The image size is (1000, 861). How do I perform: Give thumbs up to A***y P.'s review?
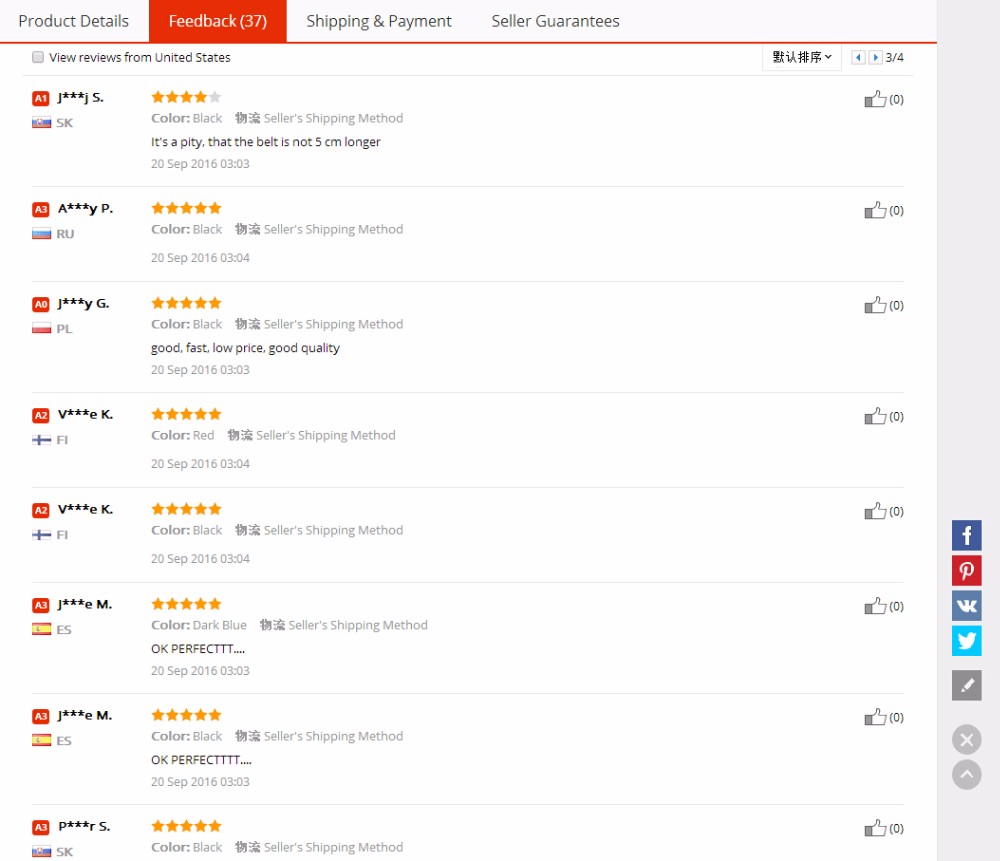coord(875,210)
